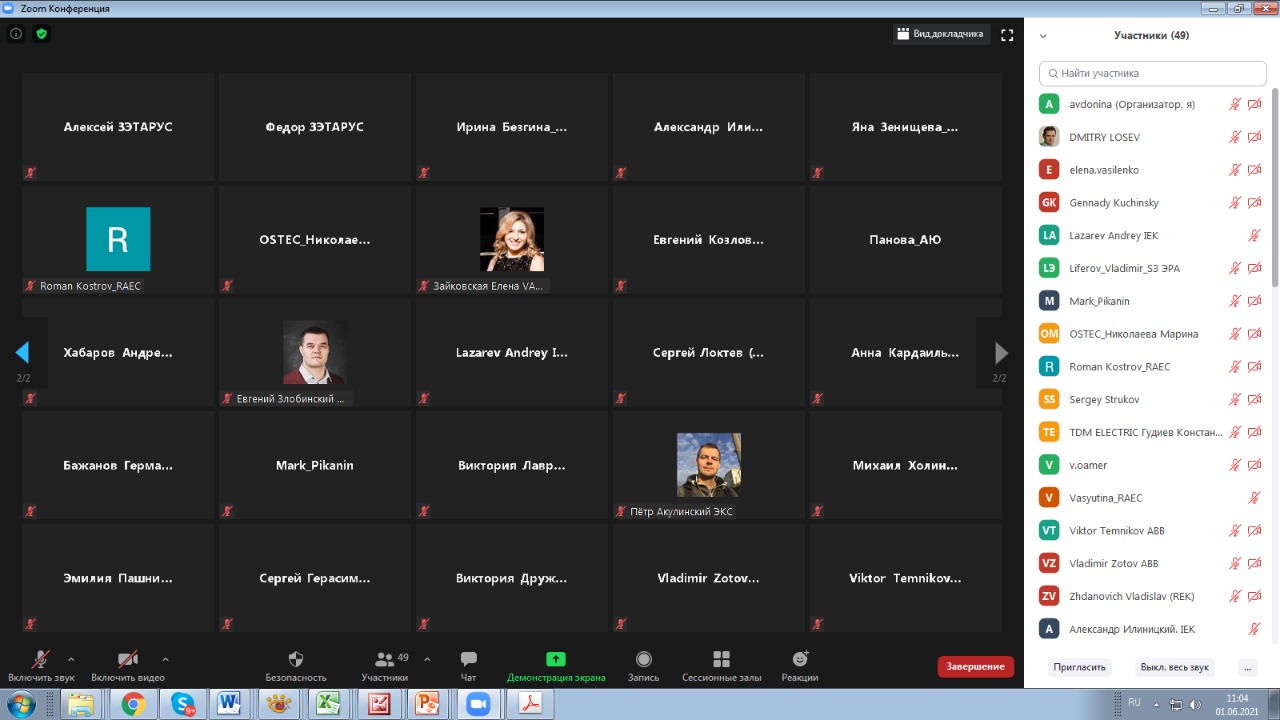This screenshot has width=1280, height=720.
Task: Click the Пригласить invite button
Action: coord(1079,667)
